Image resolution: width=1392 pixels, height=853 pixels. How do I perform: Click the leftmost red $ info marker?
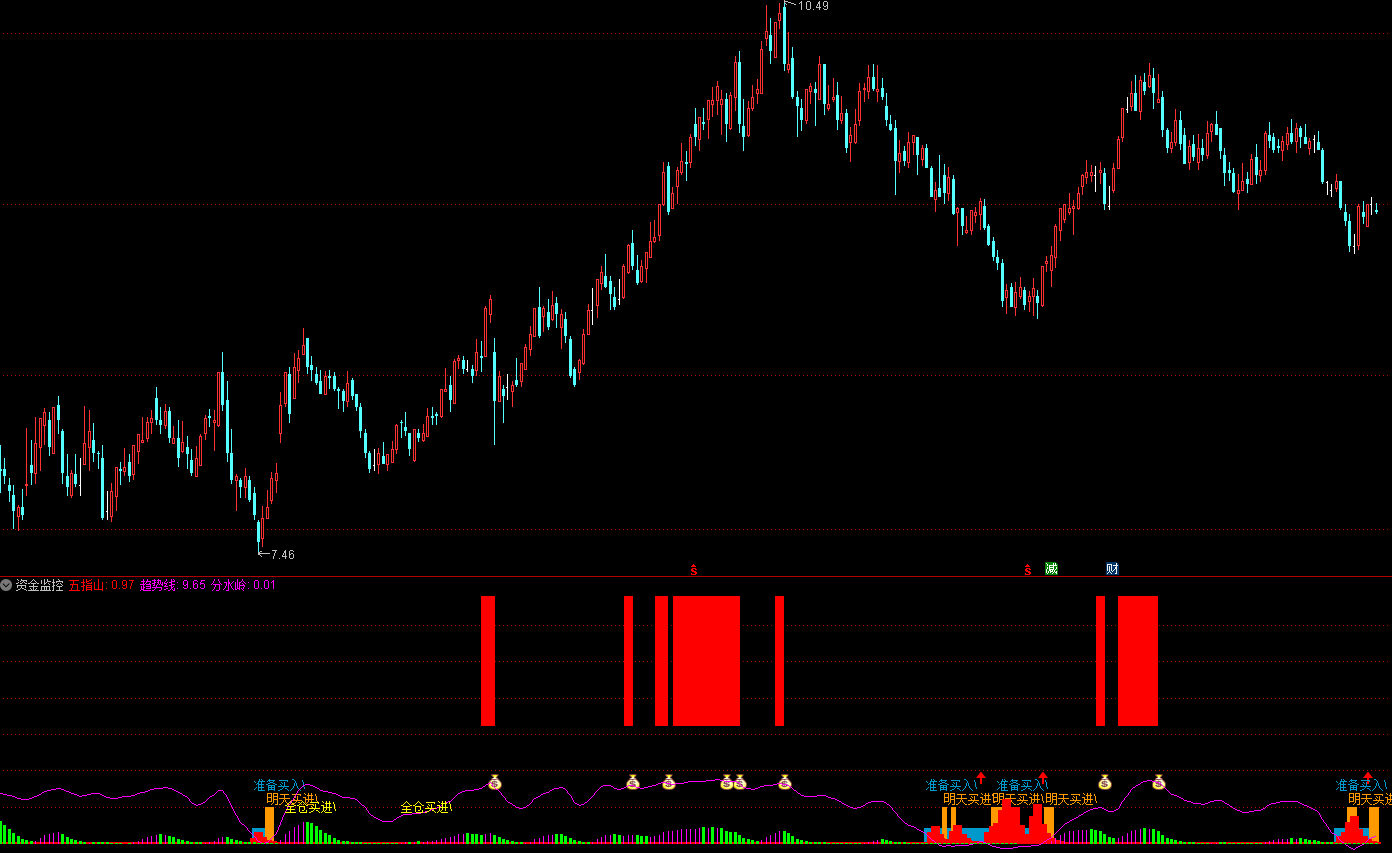point(693,570)
